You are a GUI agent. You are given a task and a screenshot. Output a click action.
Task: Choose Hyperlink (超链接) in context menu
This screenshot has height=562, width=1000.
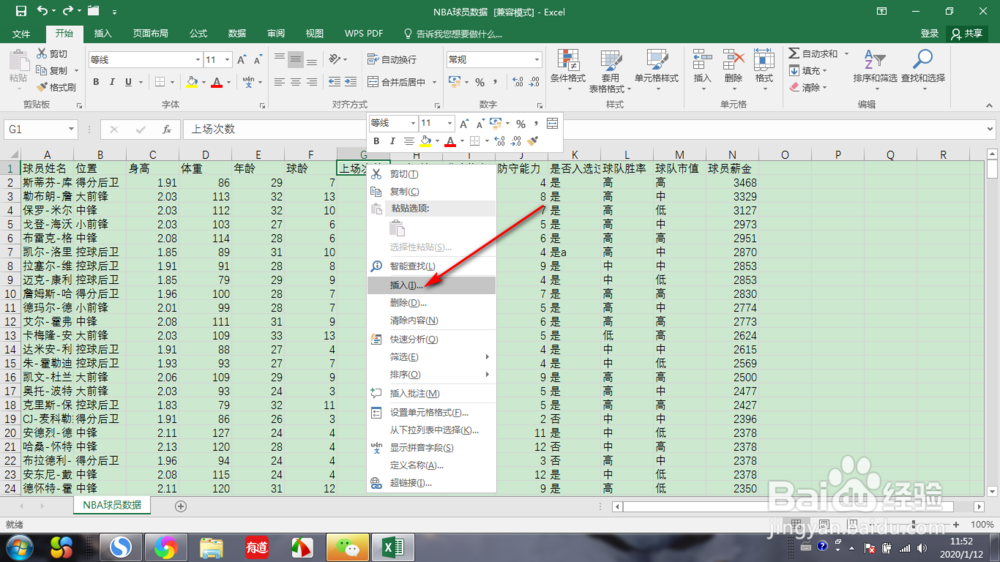pos(431,483)
